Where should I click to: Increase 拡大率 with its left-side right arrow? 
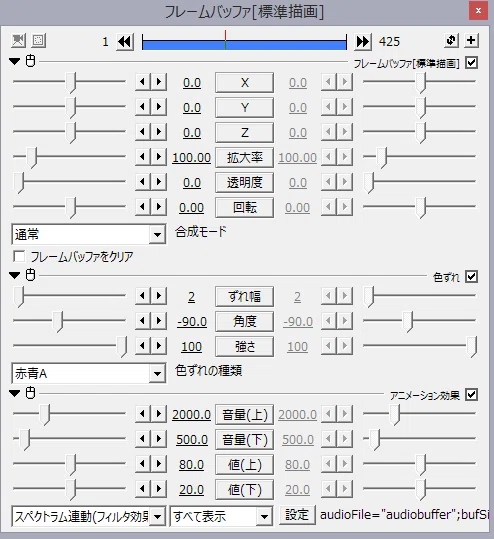(159, 157)
